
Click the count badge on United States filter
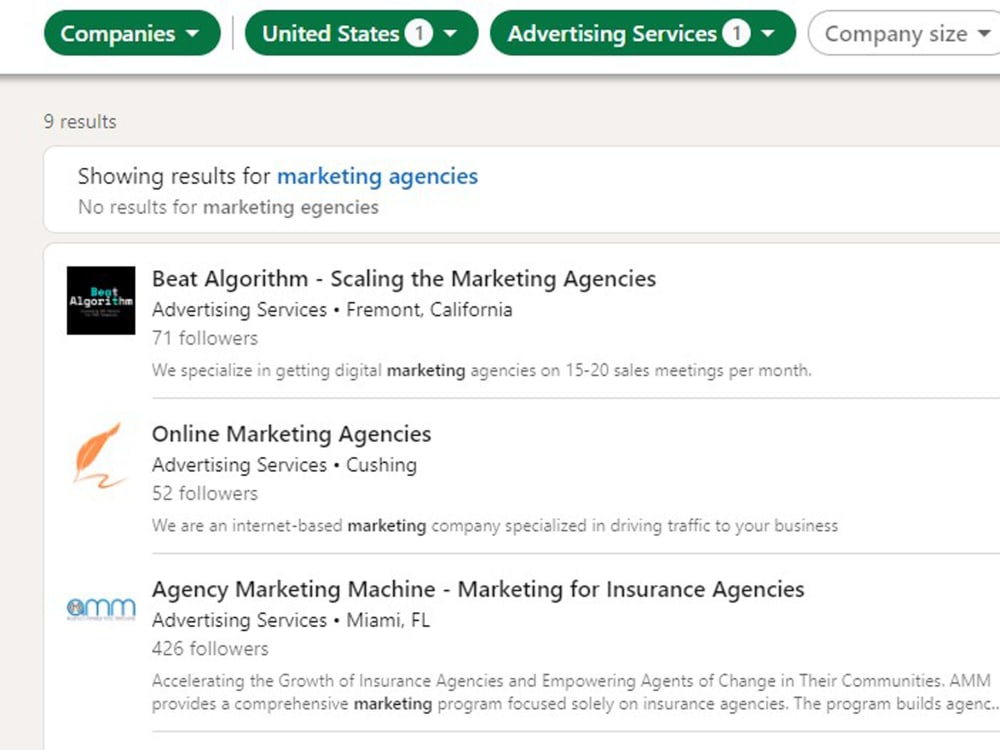418,33
